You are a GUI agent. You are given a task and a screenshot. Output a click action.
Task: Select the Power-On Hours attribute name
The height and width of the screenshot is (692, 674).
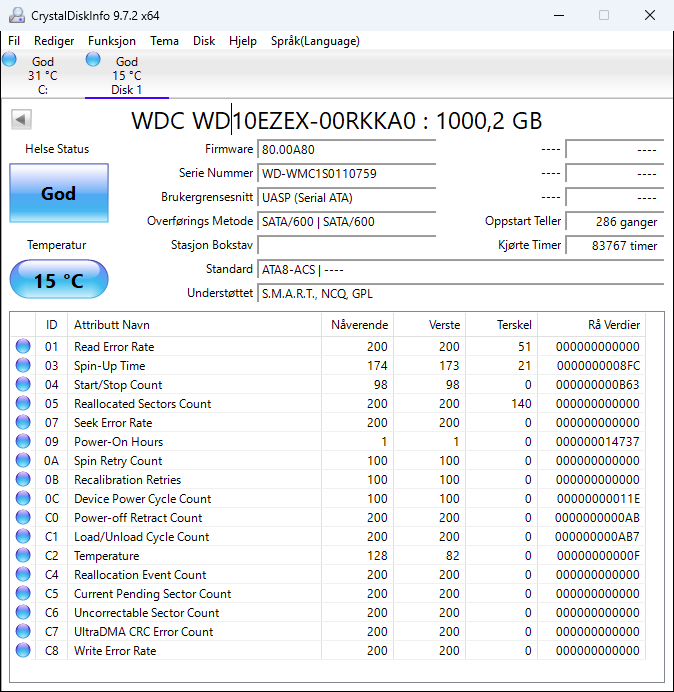118,442
